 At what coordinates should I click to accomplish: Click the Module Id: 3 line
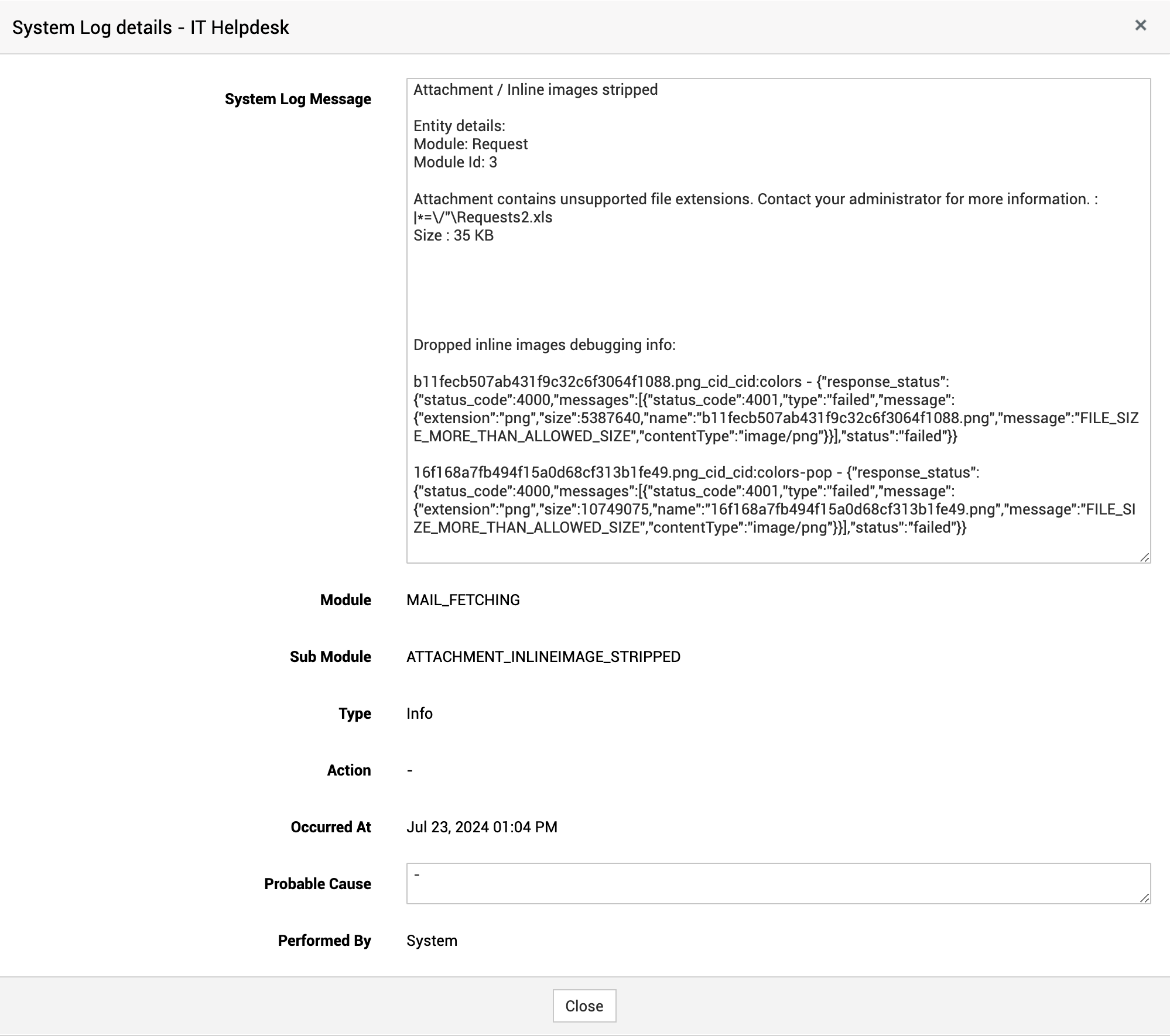click(x=455, y=162)
